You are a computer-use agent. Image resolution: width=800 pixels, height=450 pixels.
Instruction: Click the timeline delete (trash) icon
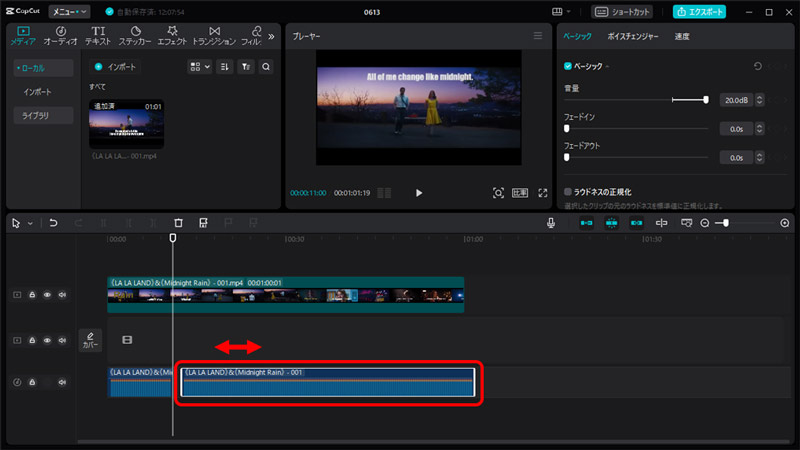coord(178,223)
